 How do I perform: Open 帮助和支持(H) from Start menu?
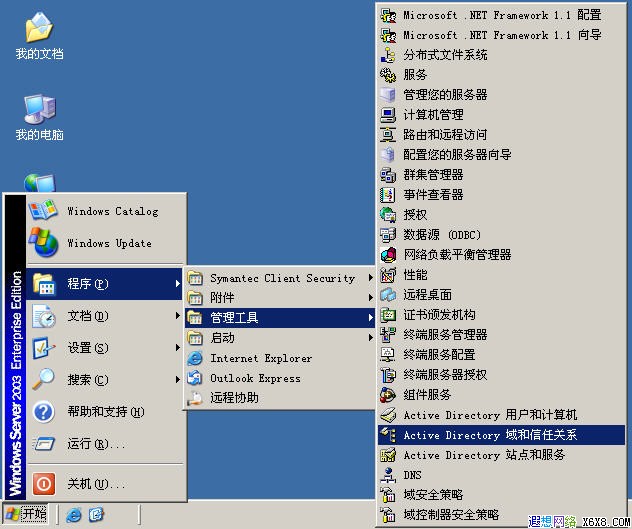(x=106, y=412)
